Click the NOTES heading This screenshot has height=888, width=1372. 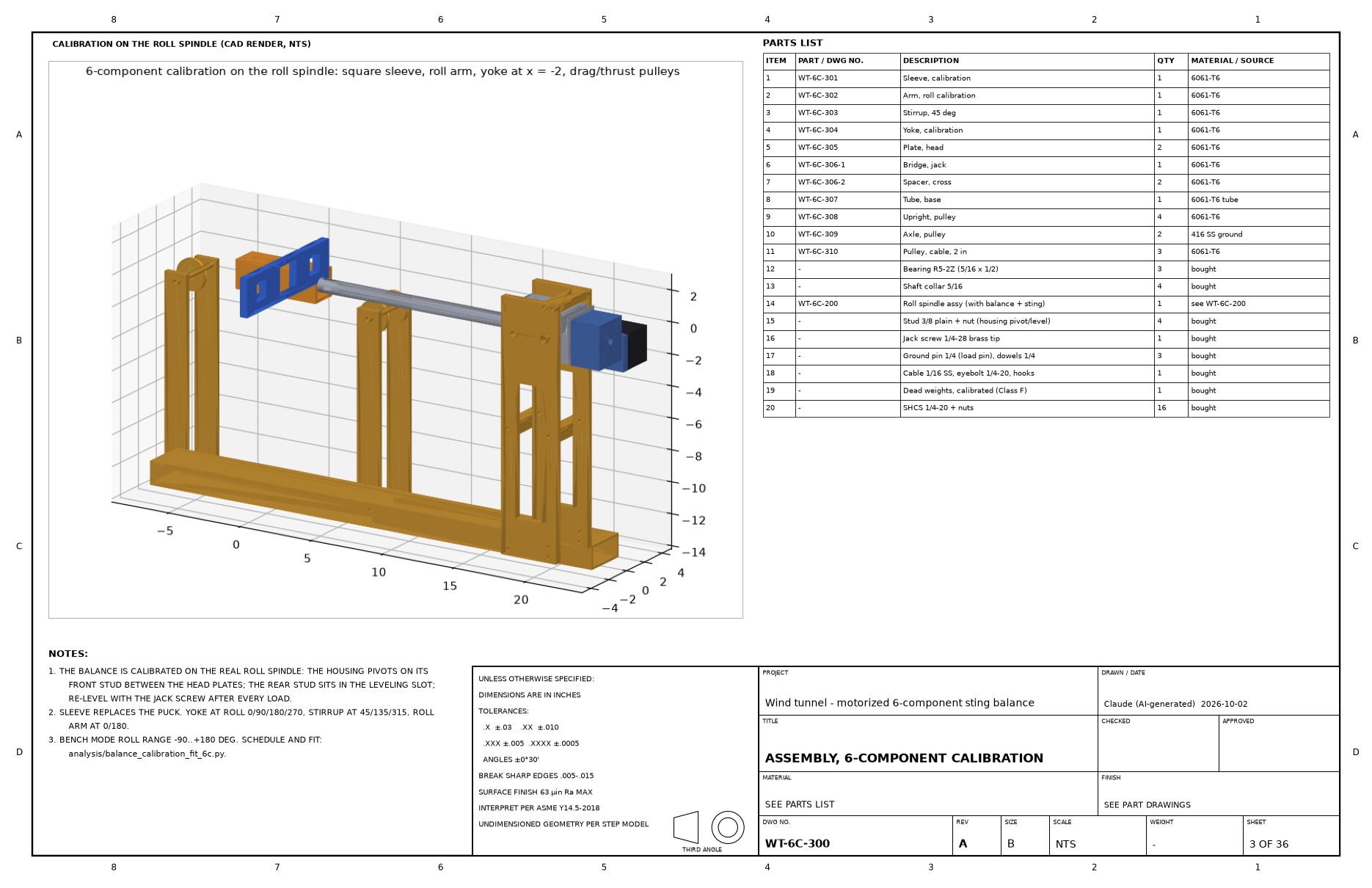click(68, 654)
